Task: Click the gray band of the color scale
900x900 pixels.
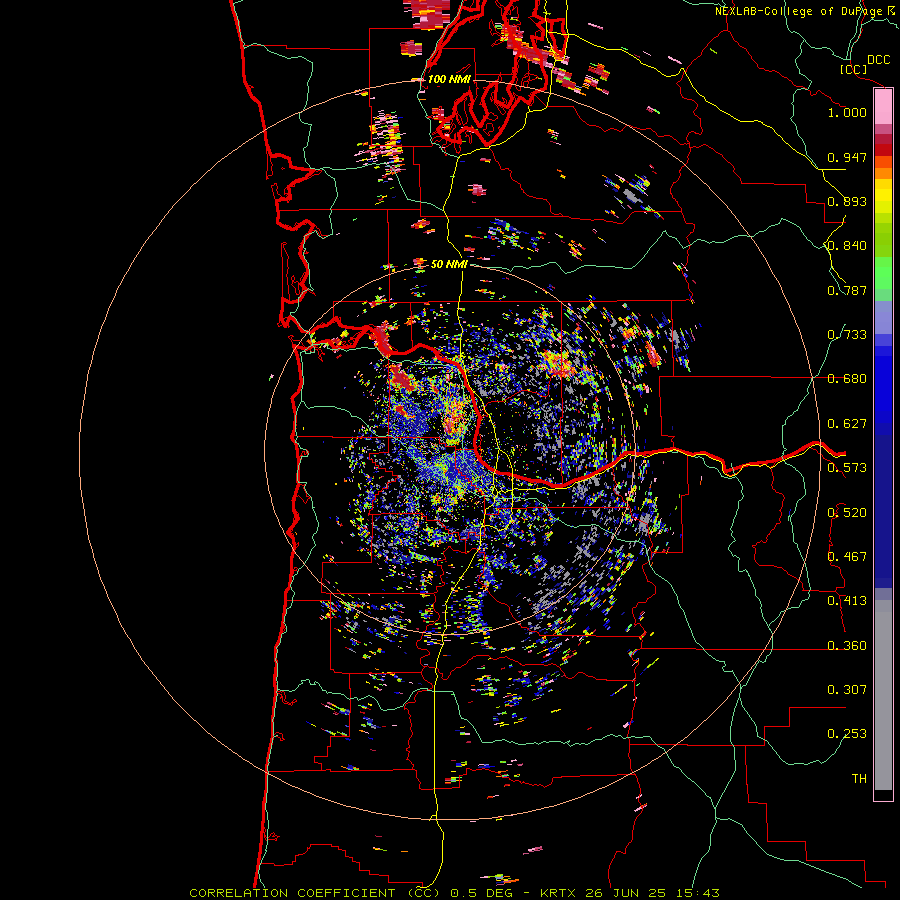Action: click(x=883, y=695)
